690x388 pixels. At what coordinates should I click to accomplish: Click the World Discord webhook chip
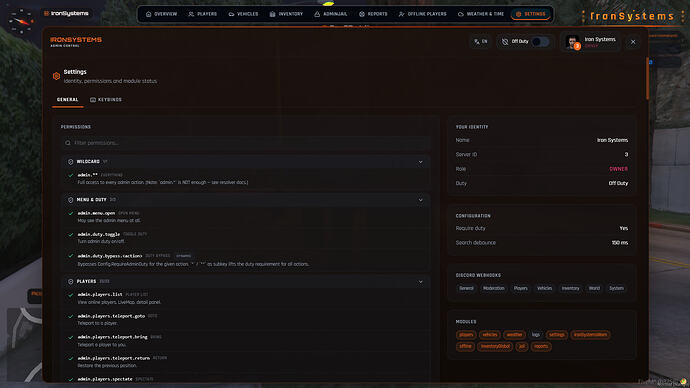click(594, 289)
